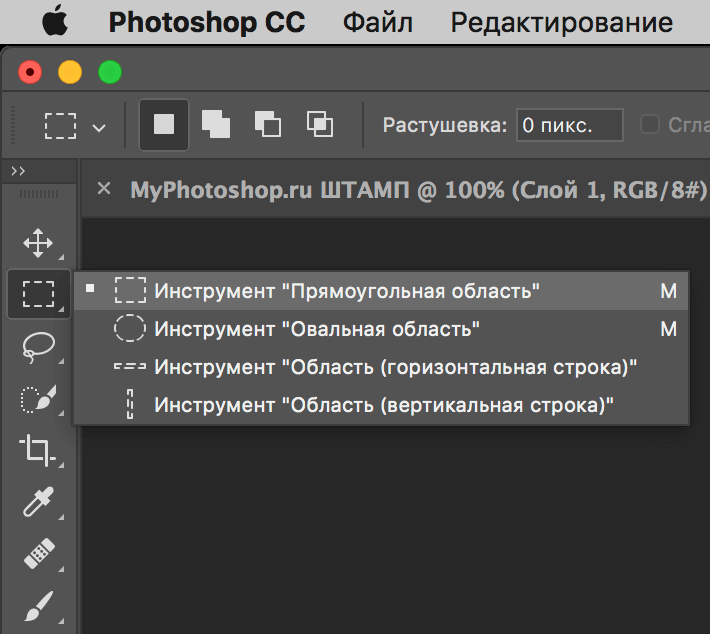Click the yellow minimize window button
This screenshot has width=710, height=634.
click(x=70, y=72)
